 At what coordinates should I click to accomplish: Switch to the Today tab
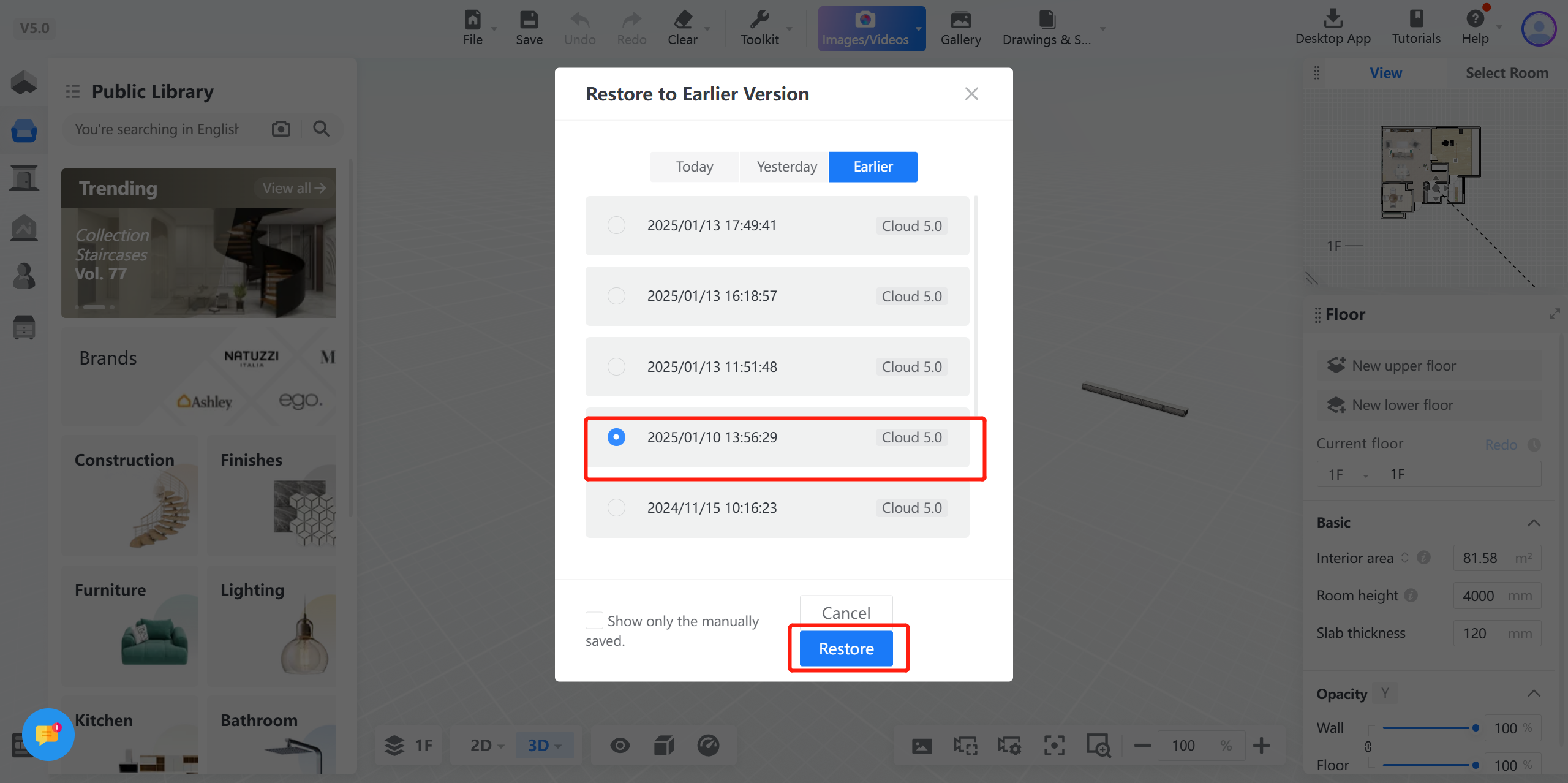tap(694, 167)
